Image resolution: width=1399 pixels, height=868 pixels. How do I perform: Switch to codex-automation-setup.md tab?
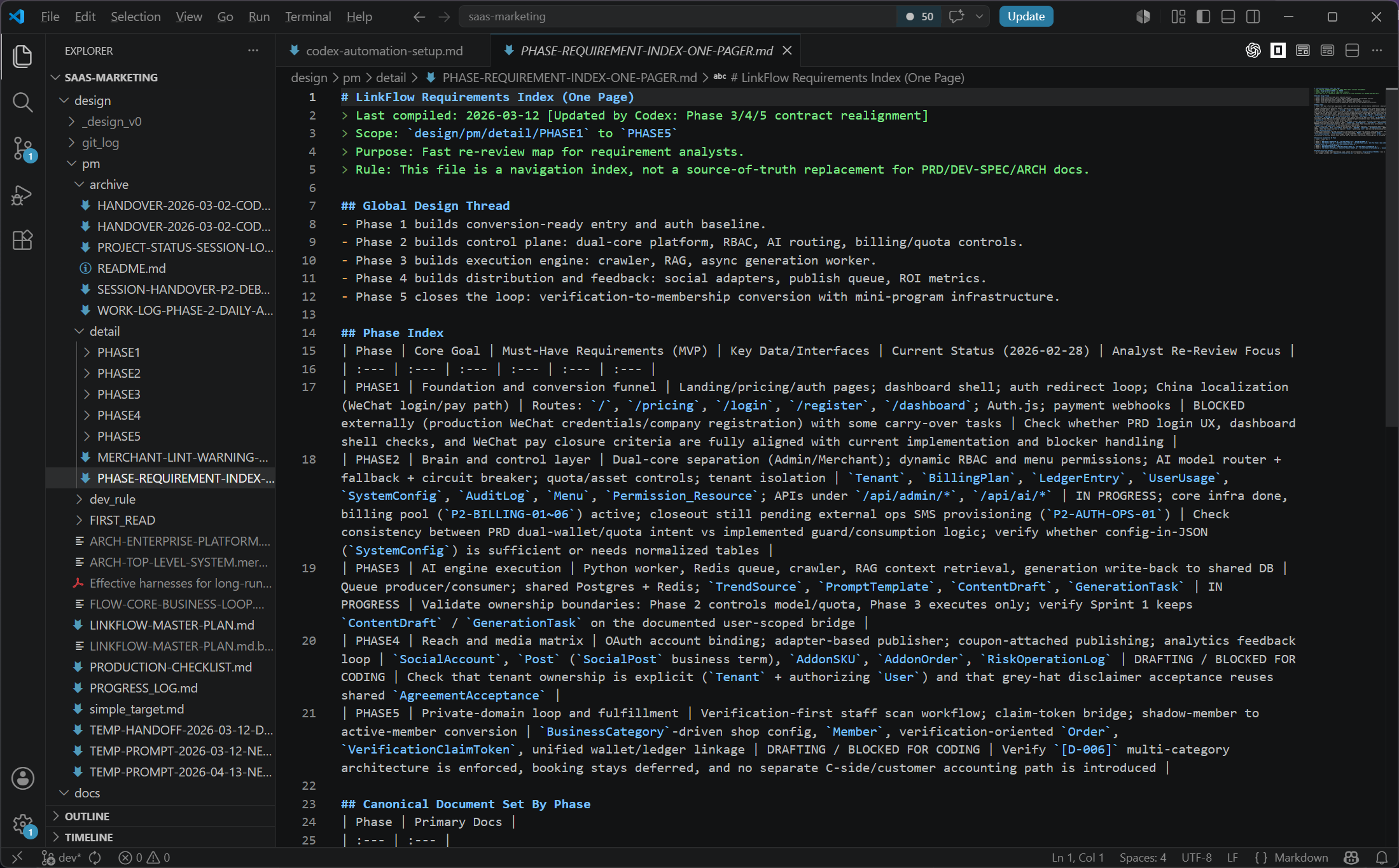tap(384, 50)
